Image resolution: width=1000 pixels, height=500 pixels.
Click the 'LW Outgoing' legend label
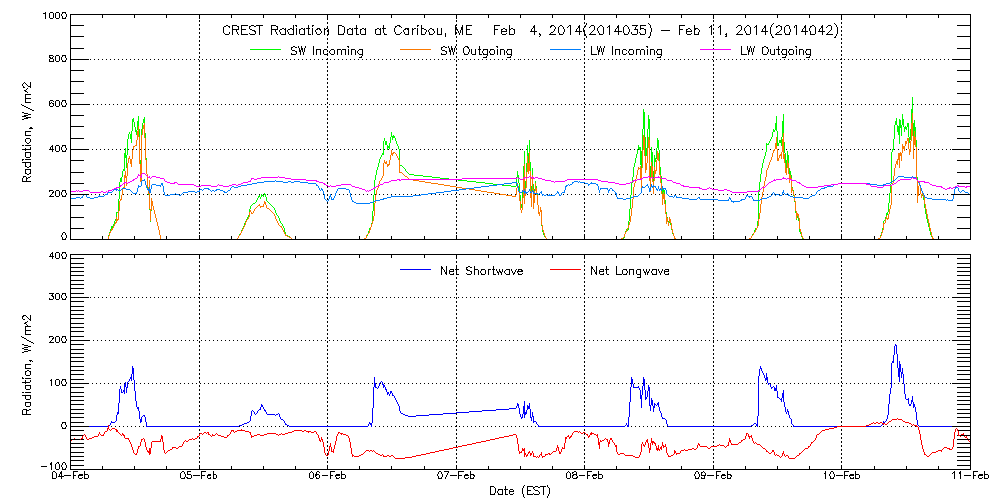pyautogui.click(x=776, y=51)
